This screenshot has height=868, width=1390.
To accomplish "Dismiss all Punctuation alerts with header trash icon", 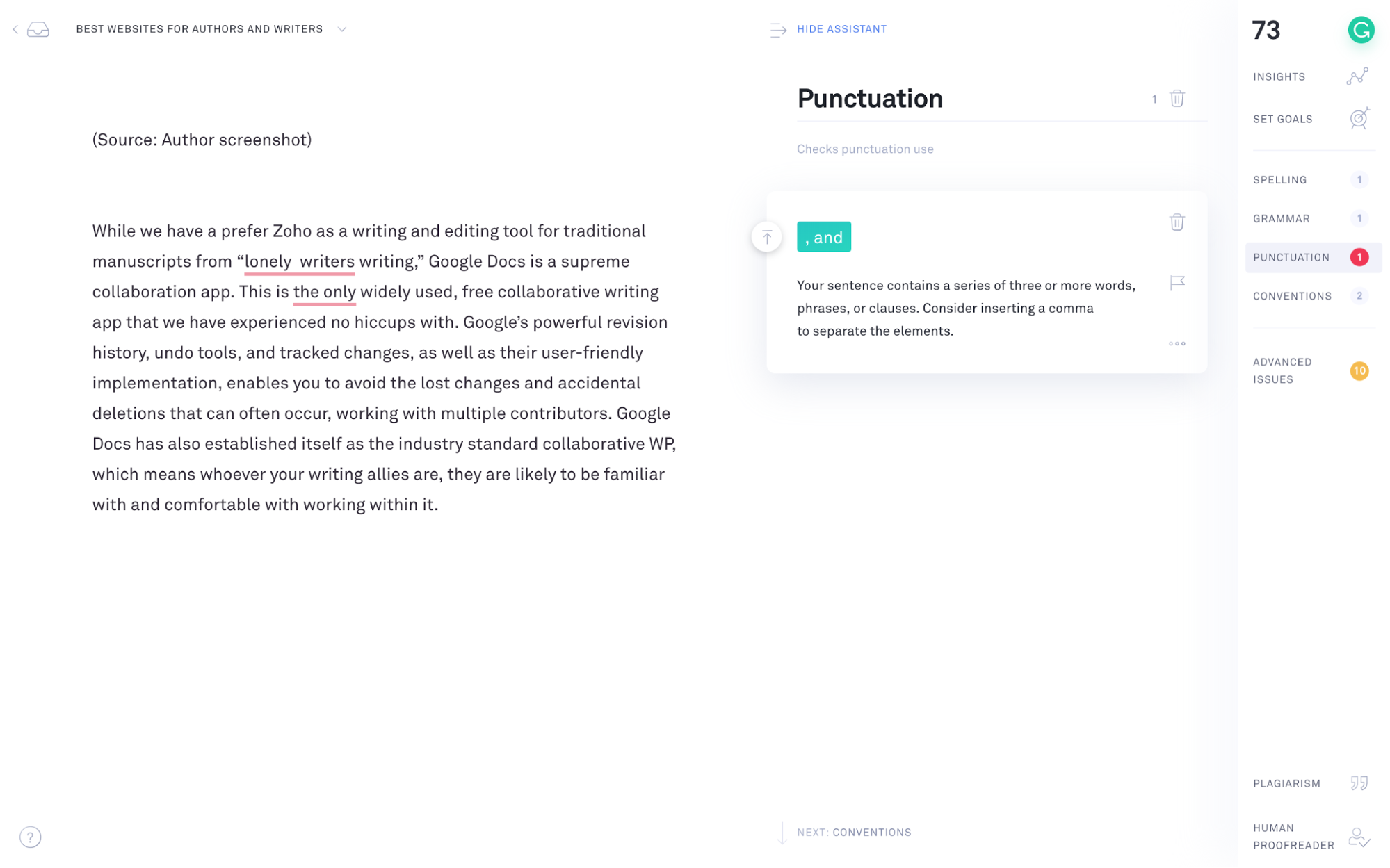I will pyautogui.click(x=1177, y=99).
